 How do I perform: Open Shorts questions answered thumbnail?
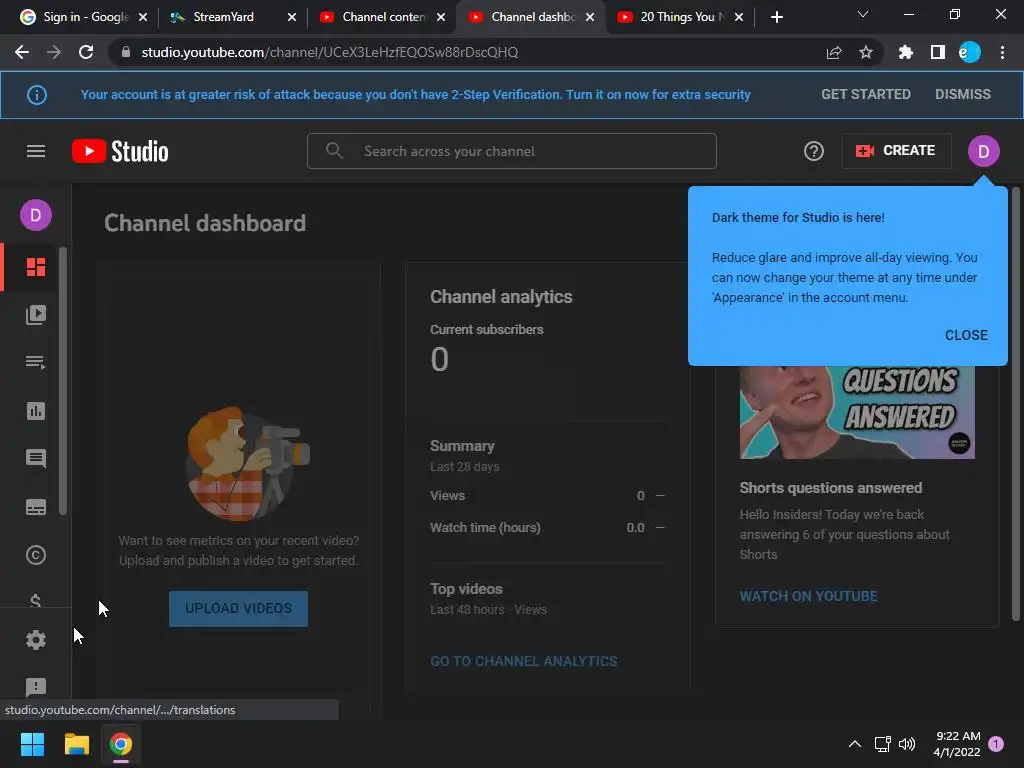[x=857, y=412]
